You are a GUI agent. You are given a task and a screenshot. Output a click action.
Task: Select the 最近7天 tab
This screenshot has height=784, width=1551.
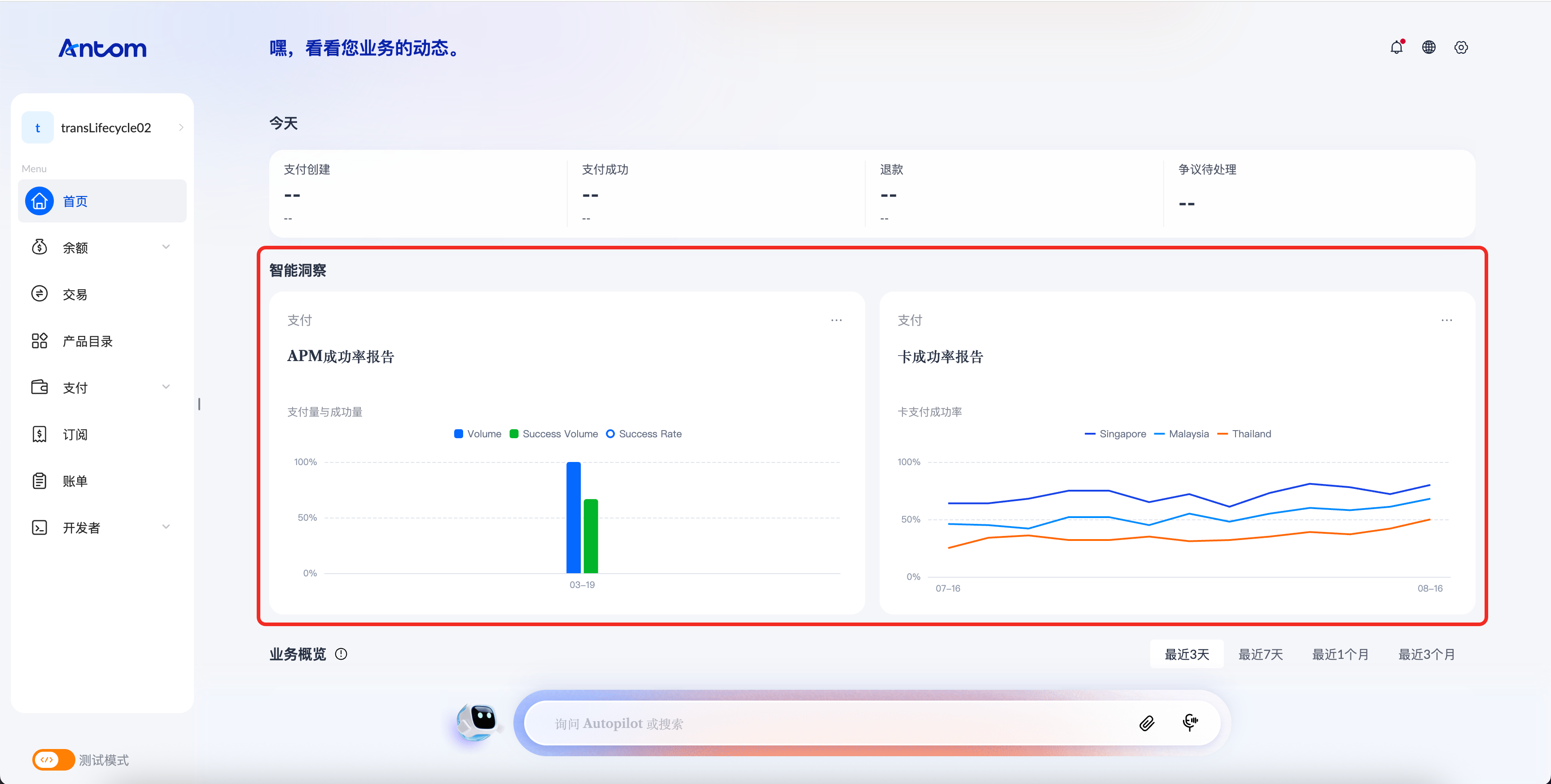[1260, 654]
